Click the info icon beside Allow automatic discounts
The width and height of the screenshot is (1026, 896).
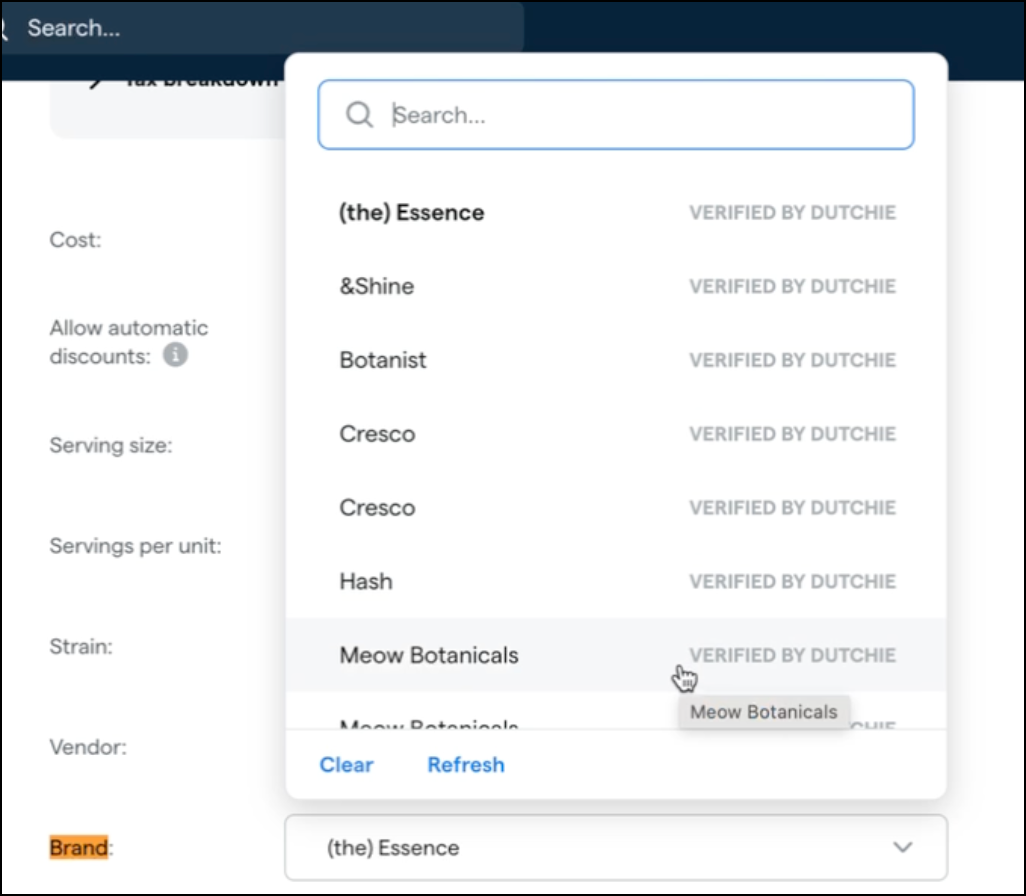pos(175,355)
